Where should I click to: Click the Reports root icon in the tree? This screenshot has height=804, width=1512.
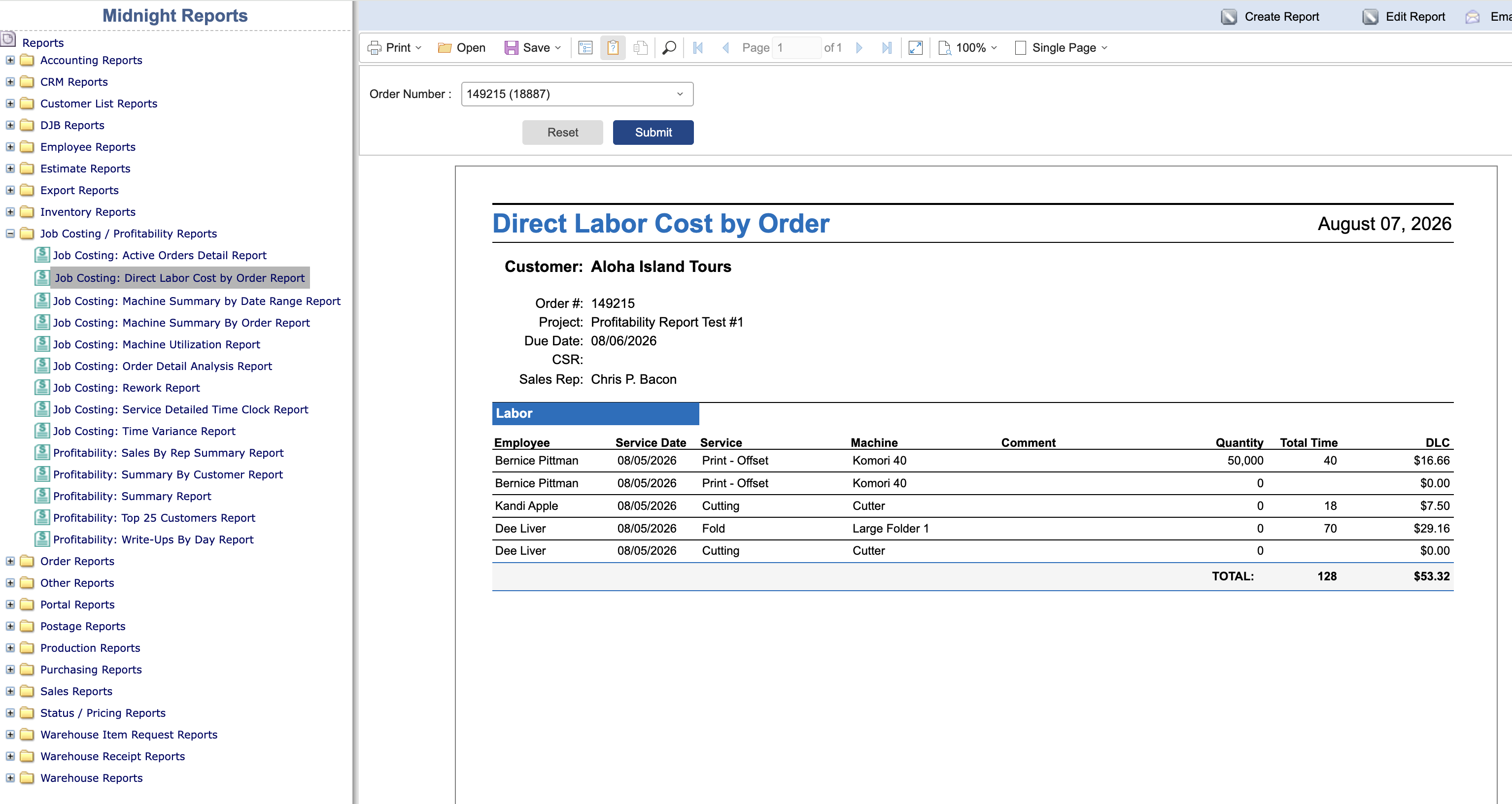pyautogui.click(x=8, y=40)
